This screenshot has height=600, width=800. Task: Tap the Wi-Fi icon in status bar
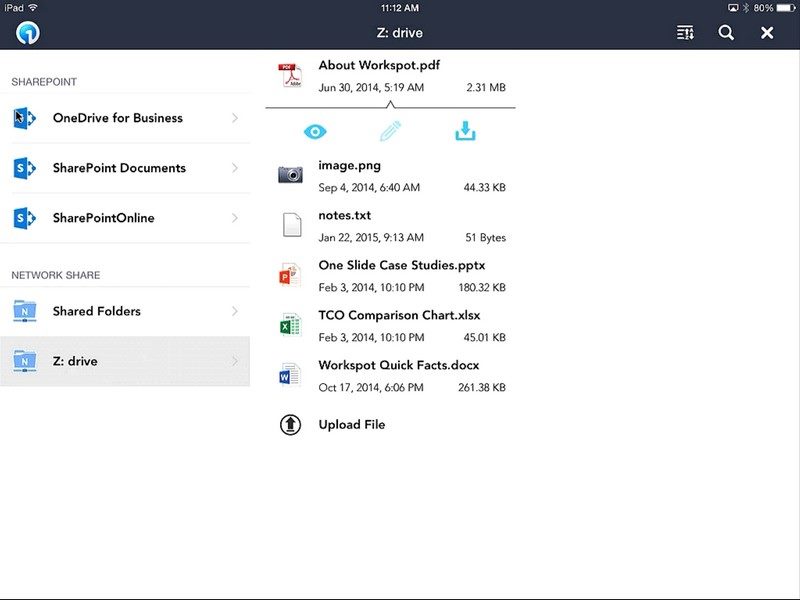(33, 8)
